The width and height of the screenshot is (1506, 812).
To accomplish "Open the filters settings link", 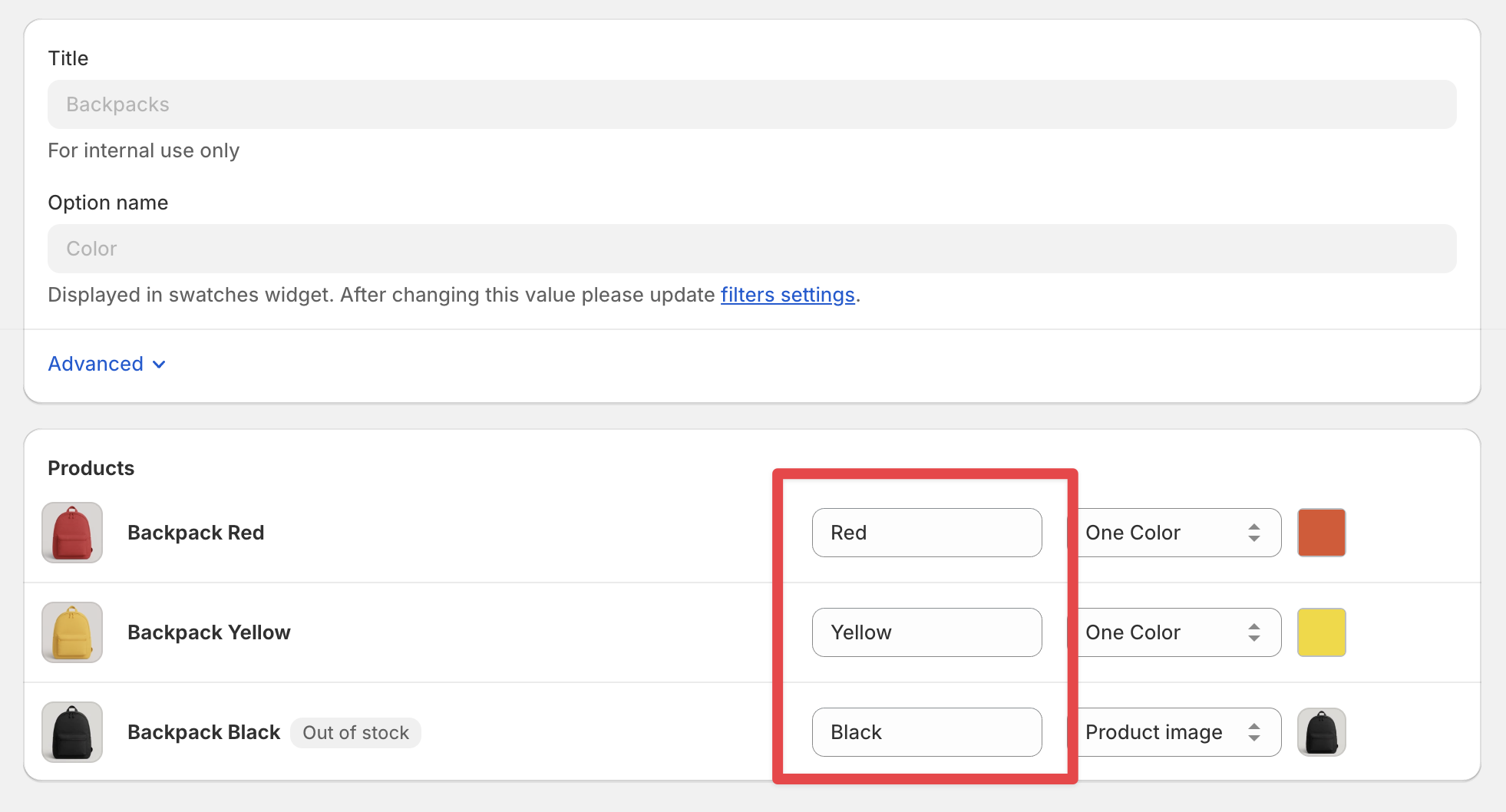I will pos(788,295).
